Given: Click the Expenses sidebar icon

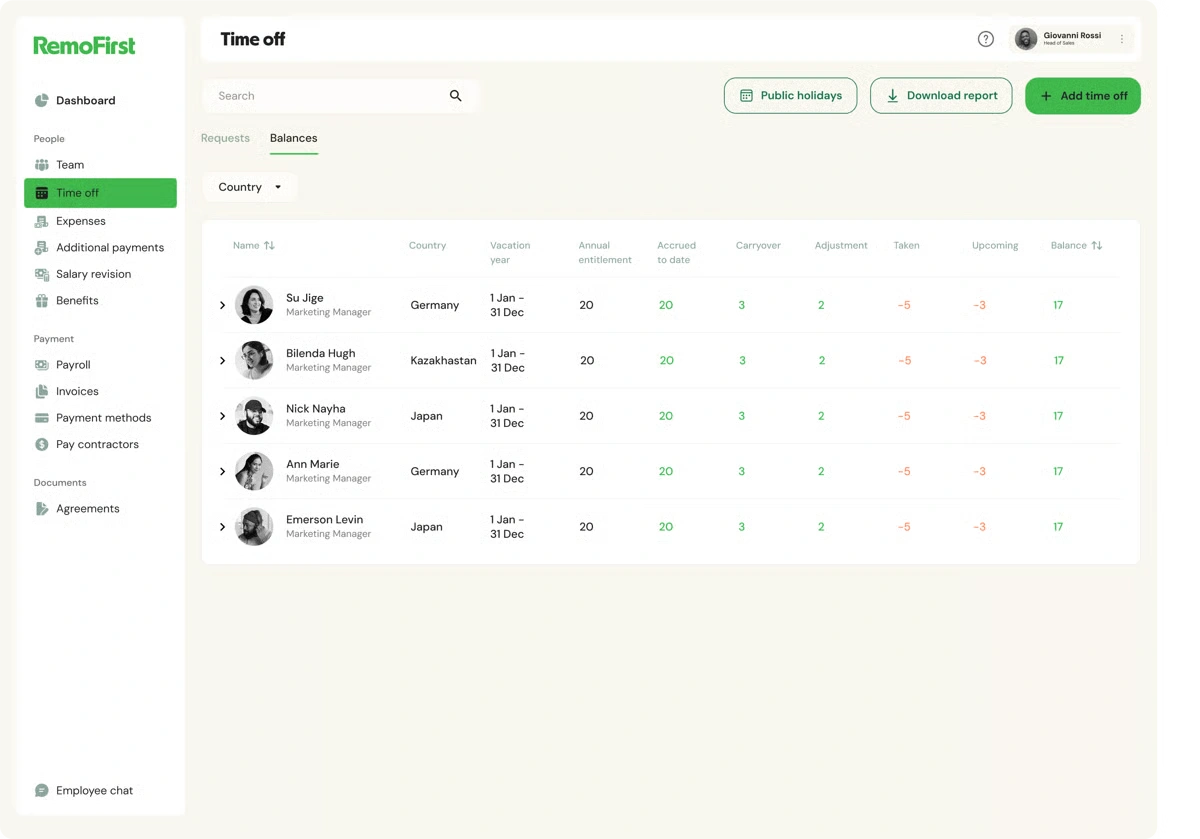Looking at the screenshot, I should click(x=42, y=221).
